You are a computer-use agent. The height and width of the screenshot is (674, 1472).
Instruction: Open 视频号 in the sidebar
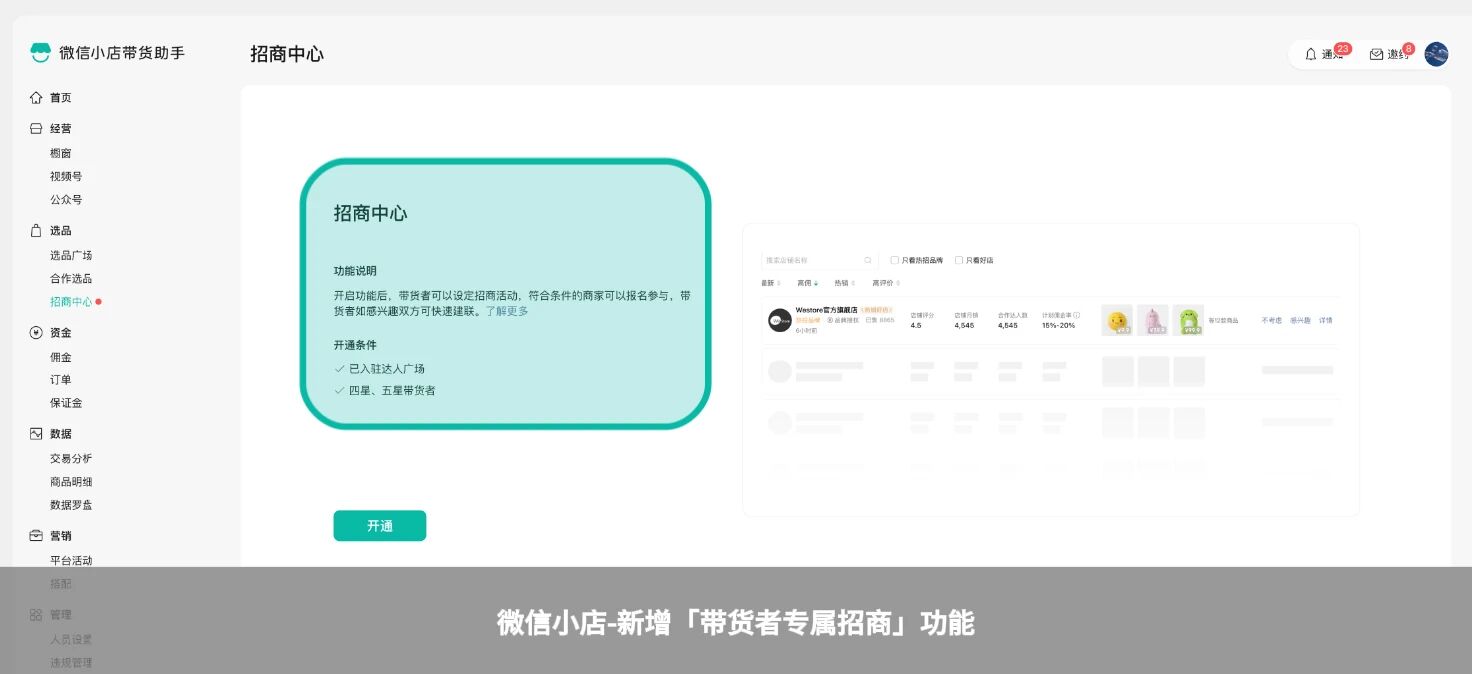click(x=66, y=177)
